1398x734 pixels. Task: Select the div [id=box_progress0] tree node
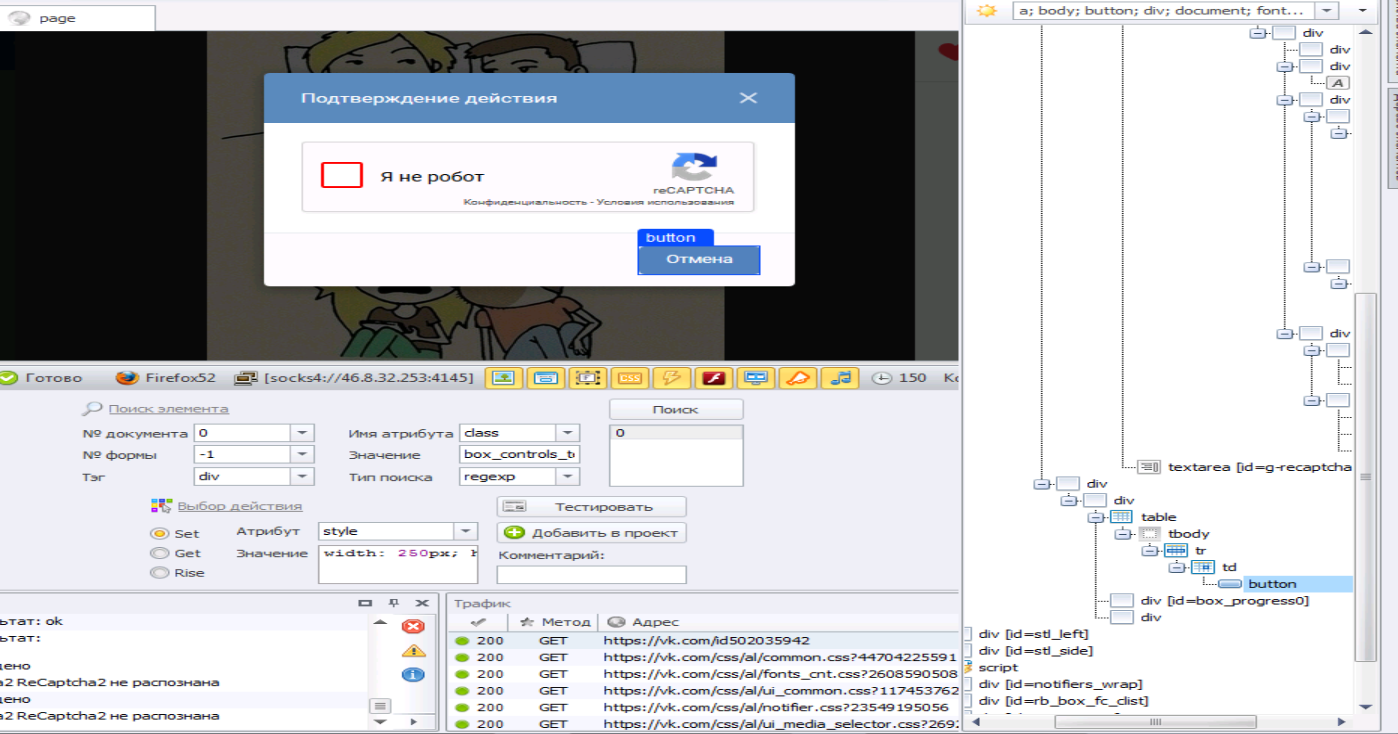1224,600
